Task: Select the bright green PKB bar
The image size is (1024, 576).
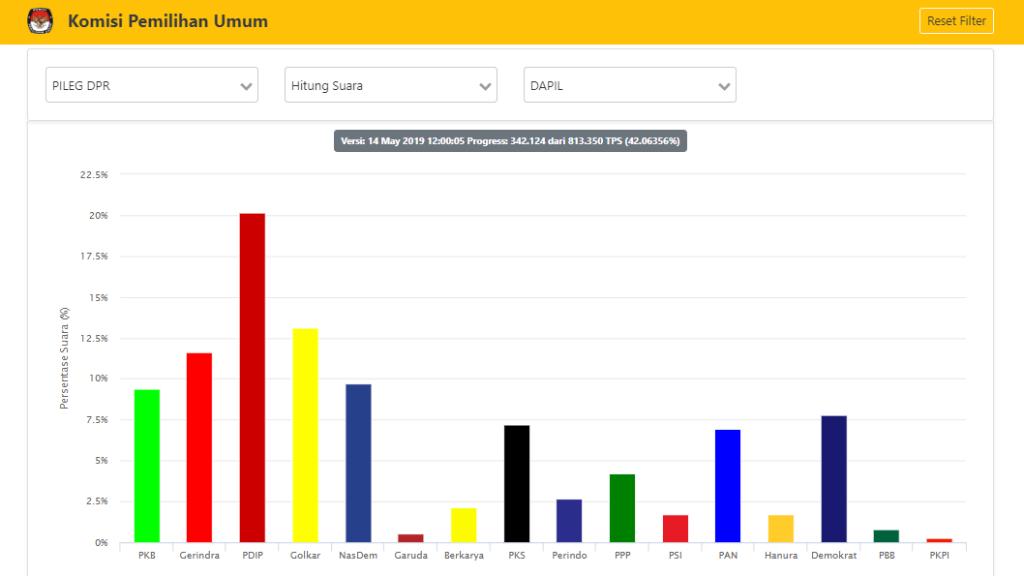Action: pos(147,466)
